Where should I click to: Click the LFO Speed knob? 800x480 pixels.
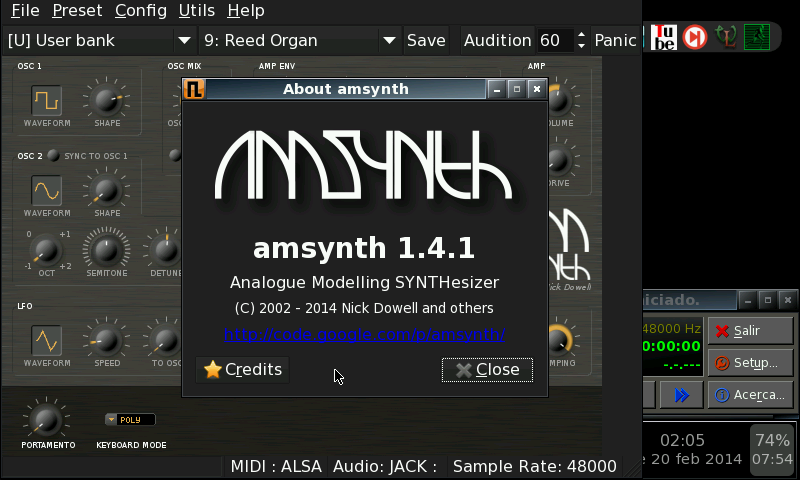106,340
